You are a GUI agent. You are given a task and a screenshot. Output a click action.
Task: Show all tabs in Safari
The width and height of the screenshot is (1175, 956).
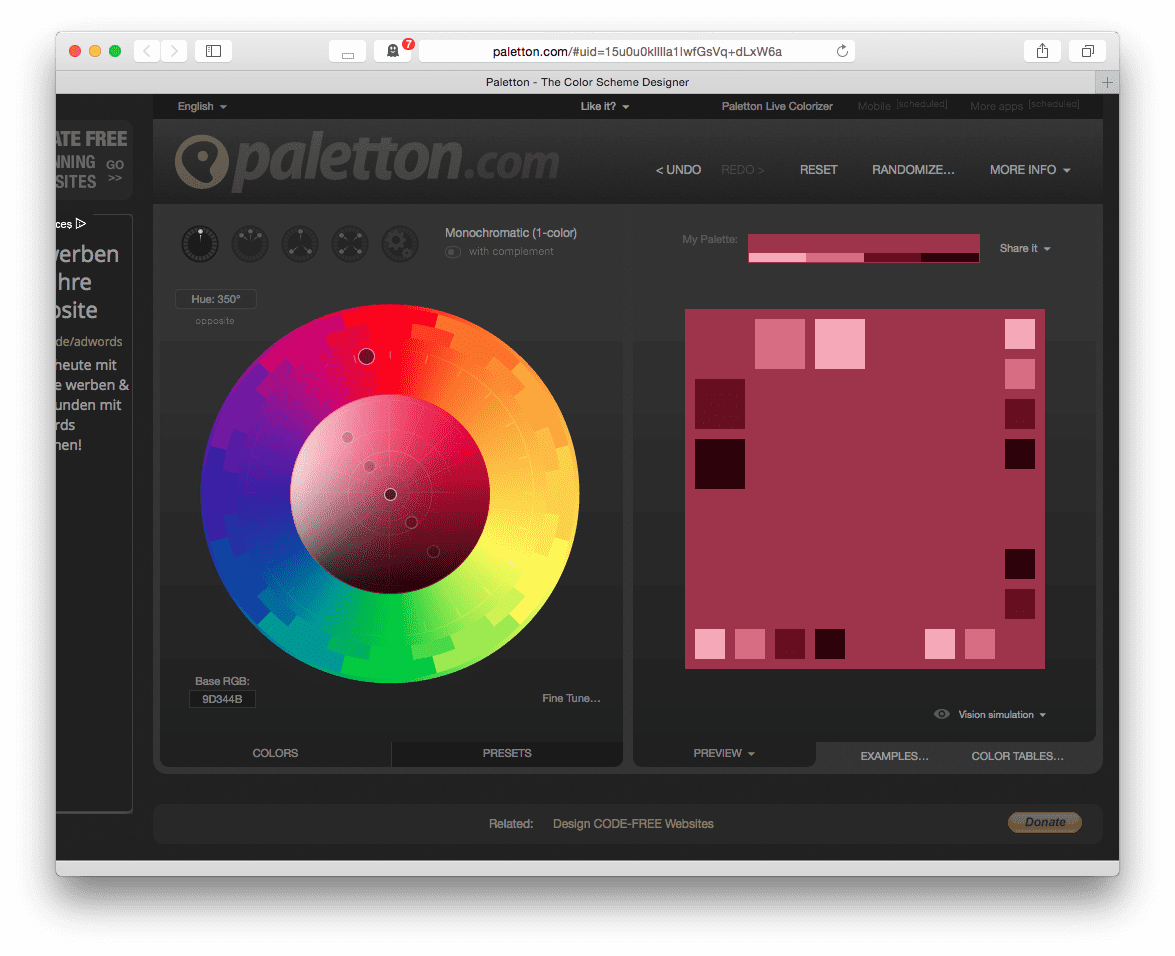tap(1087, 51)
